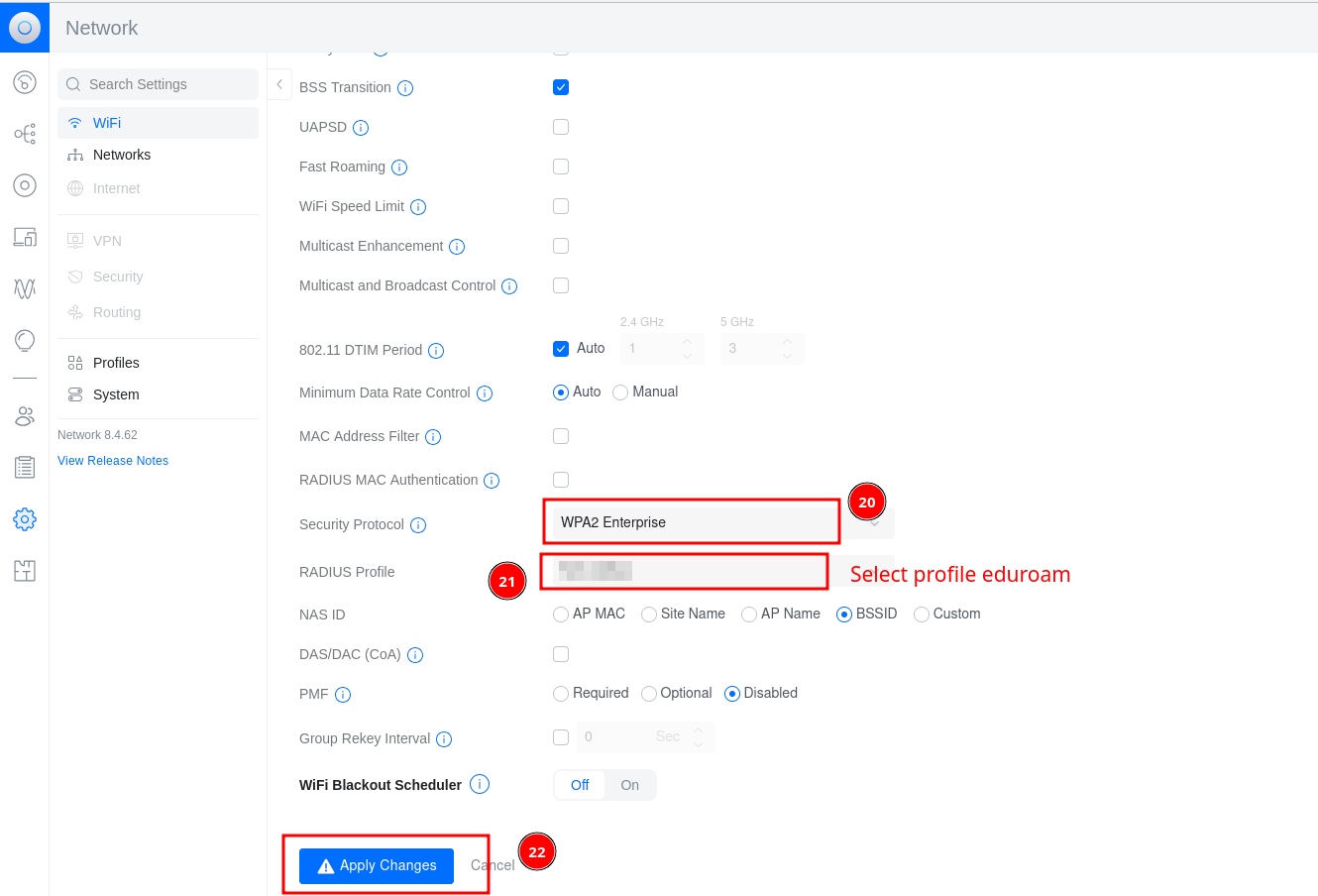Set PMF to Required
The width and height of the screenshot is (1318, 896).
(x=561, y=694)
